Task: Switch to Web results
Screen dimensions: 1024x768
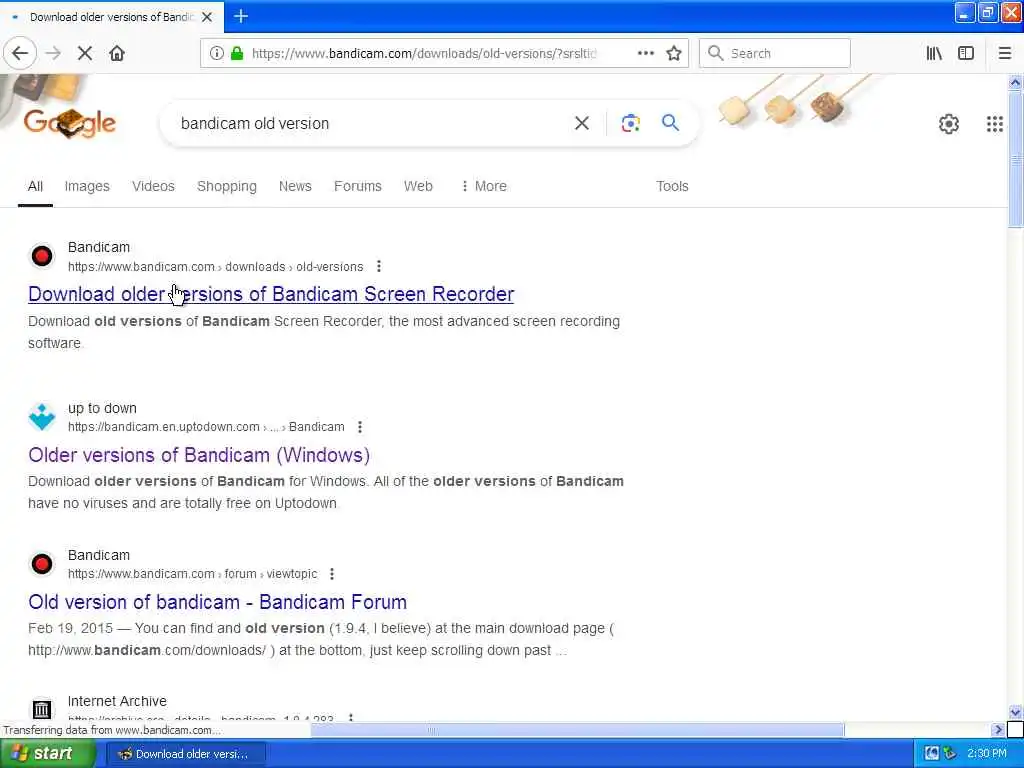Action: [418, 187]
